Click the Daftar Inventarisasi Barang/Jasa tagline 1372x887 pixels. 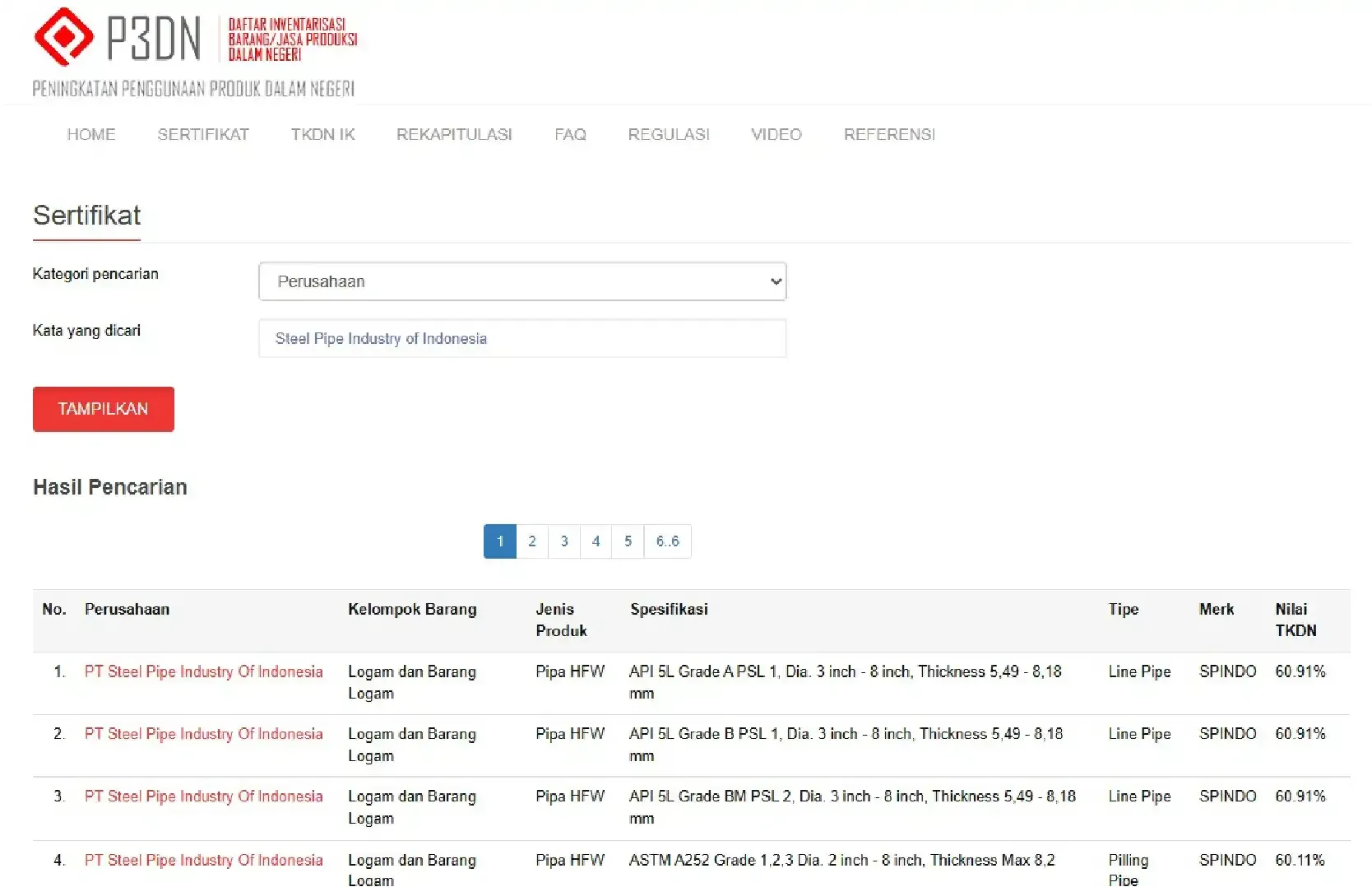[x=293, y=39]
